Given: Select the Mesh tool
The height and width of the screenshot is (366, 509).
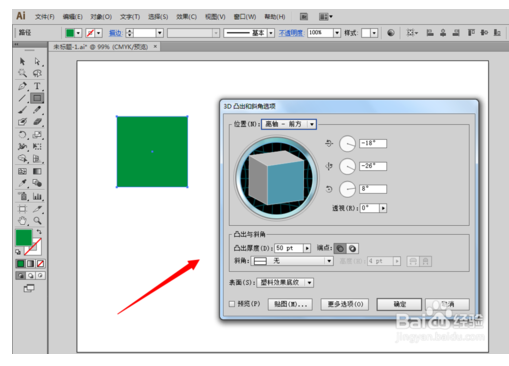Looking at the screenshot, I should [x=22, y=171].
